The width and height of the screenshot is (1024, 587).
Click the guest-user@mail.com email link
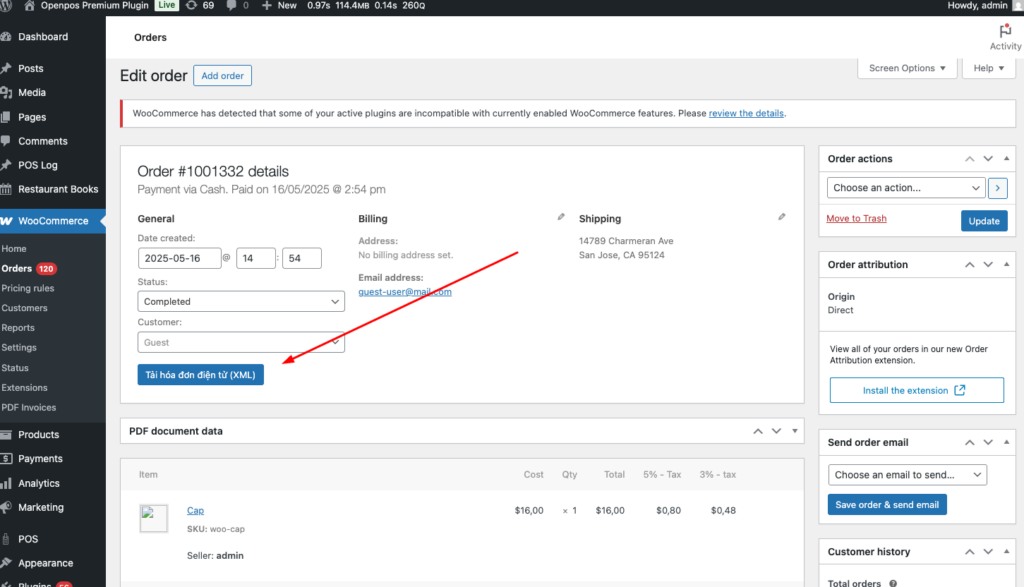click(x=405, y=292)
